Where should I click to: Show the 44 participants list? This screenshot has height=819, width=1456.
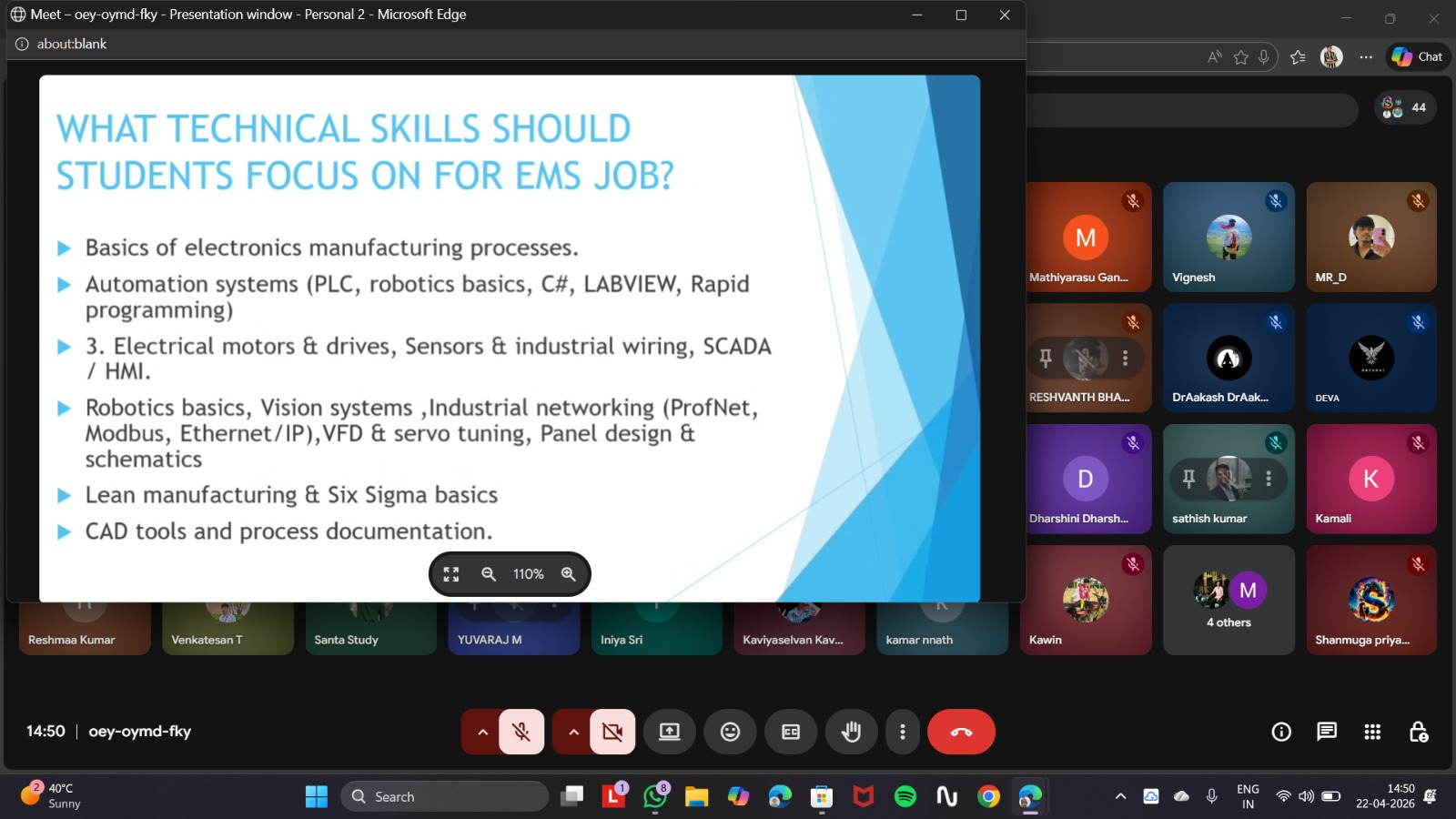click(x=1405, y=107)
